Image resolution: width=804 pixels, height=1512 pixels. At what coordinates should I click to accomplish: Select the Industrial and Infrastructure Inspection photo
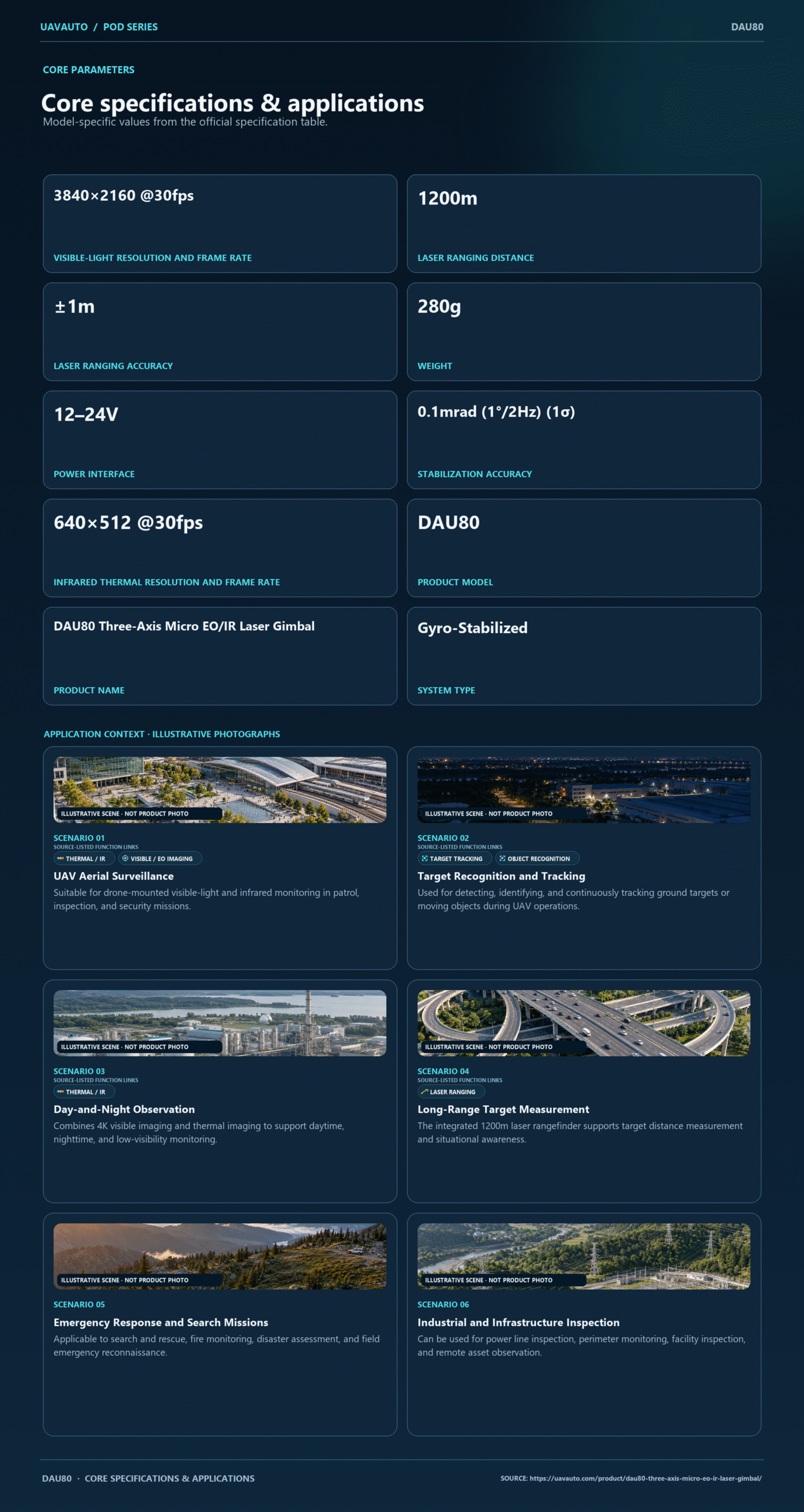(x=584, y=1256)
